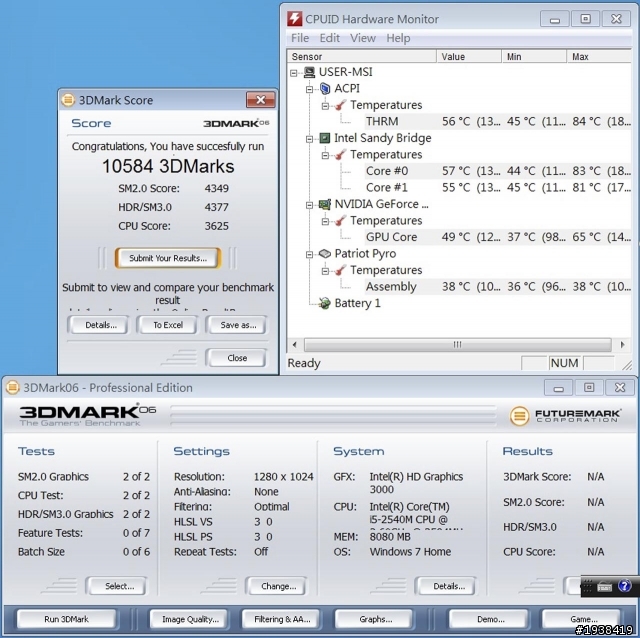Screen dimensions: 640x638
Task: Click the Min column header
Action: click(534, 56)
